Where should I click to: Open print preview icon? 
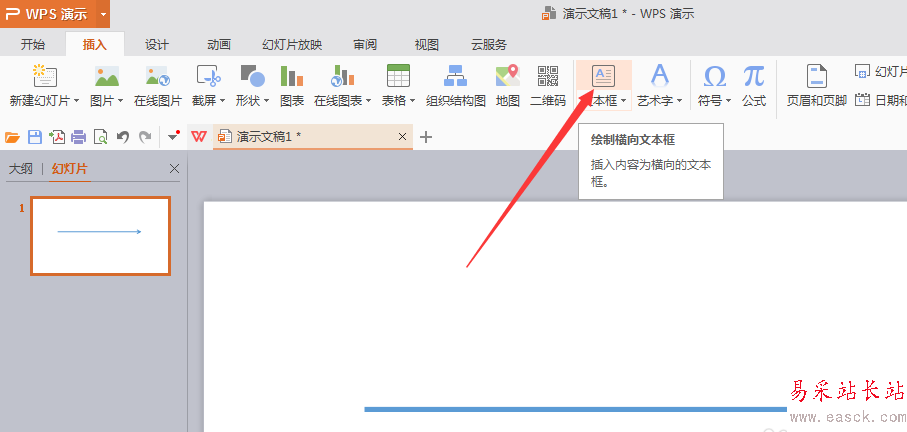(101, 137)
